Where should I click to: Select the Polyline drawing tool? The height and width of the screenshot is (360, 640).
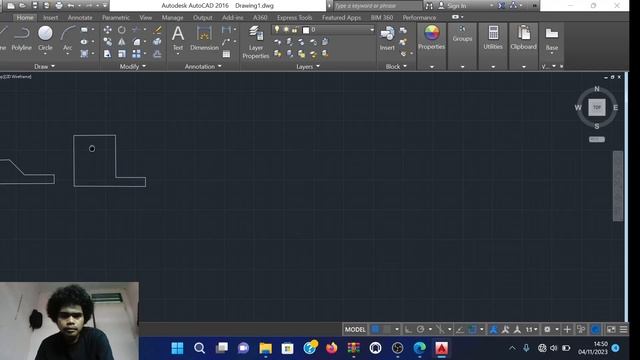[21, 39]
